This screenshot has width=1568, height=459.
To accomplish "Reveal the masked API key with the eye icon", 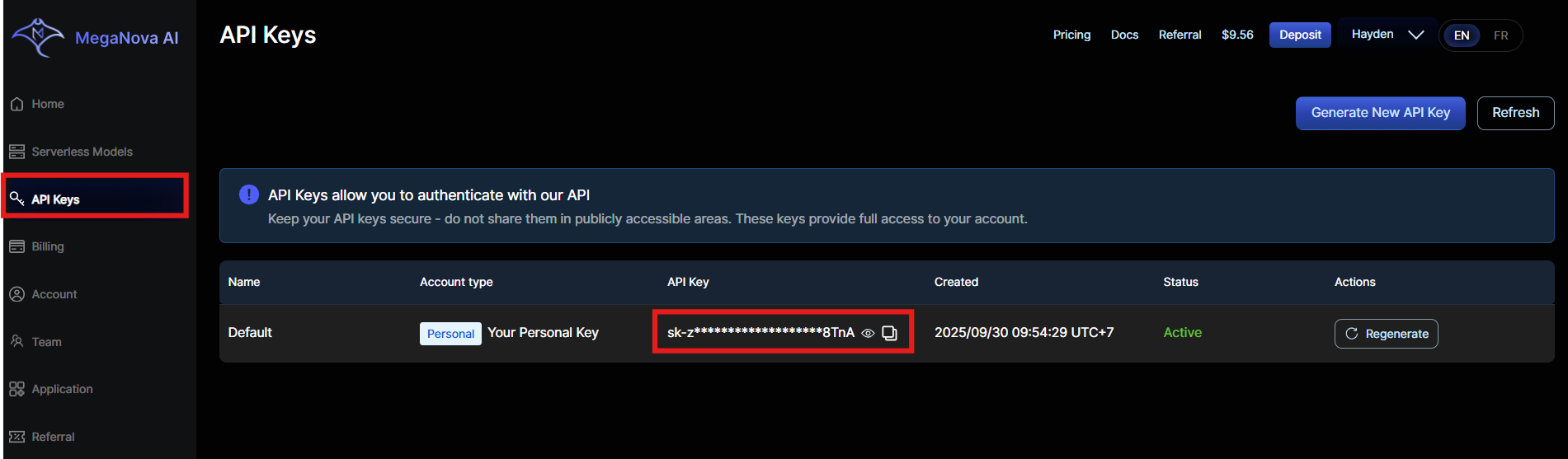I will 868,333.
